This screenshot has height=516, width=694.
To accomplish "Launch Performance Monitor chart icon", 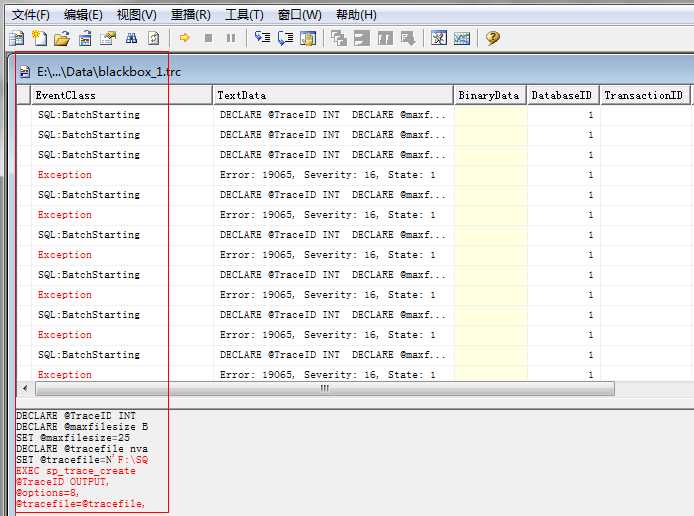I will pos(462,39).
